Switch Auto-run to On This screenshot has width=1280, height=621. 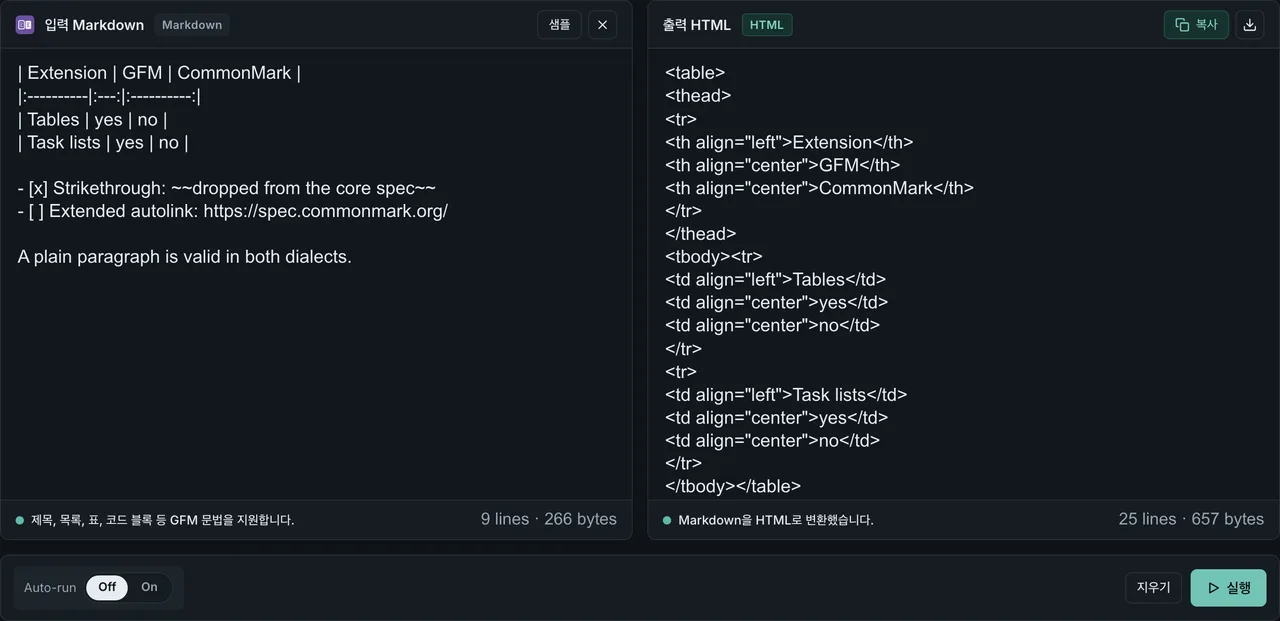(149, 587)
